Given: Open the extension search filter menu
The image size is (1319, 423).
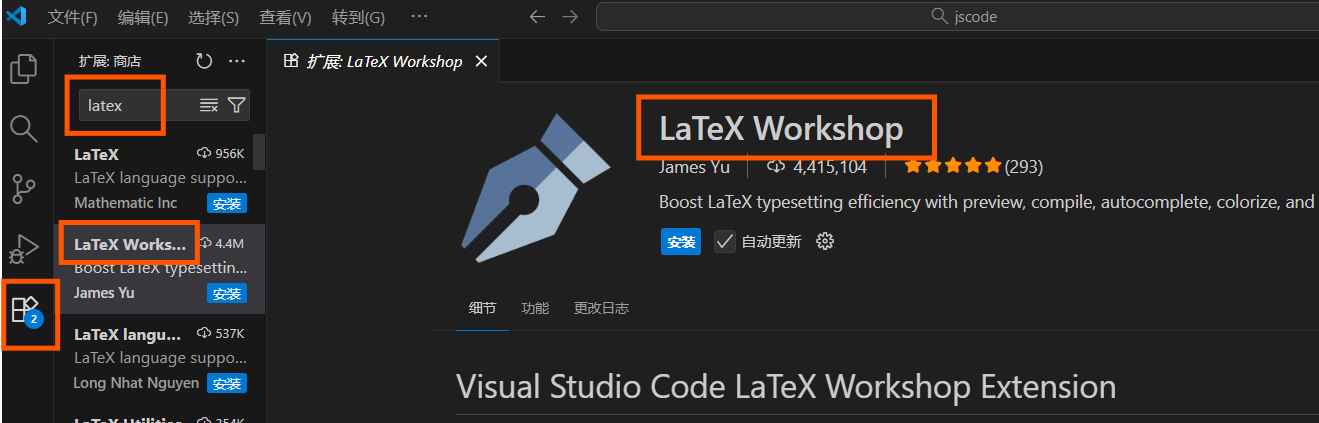Looking at the screenshot, I should [236, 105].
